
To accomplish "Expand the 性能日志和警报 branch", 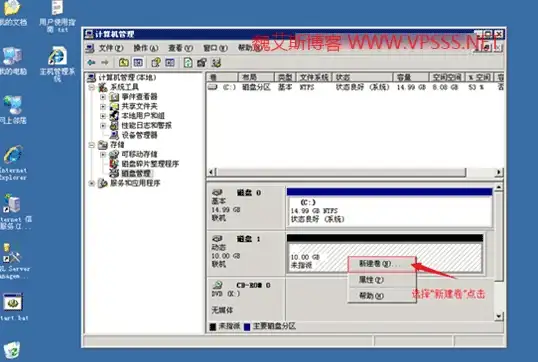I will point(103,126).
